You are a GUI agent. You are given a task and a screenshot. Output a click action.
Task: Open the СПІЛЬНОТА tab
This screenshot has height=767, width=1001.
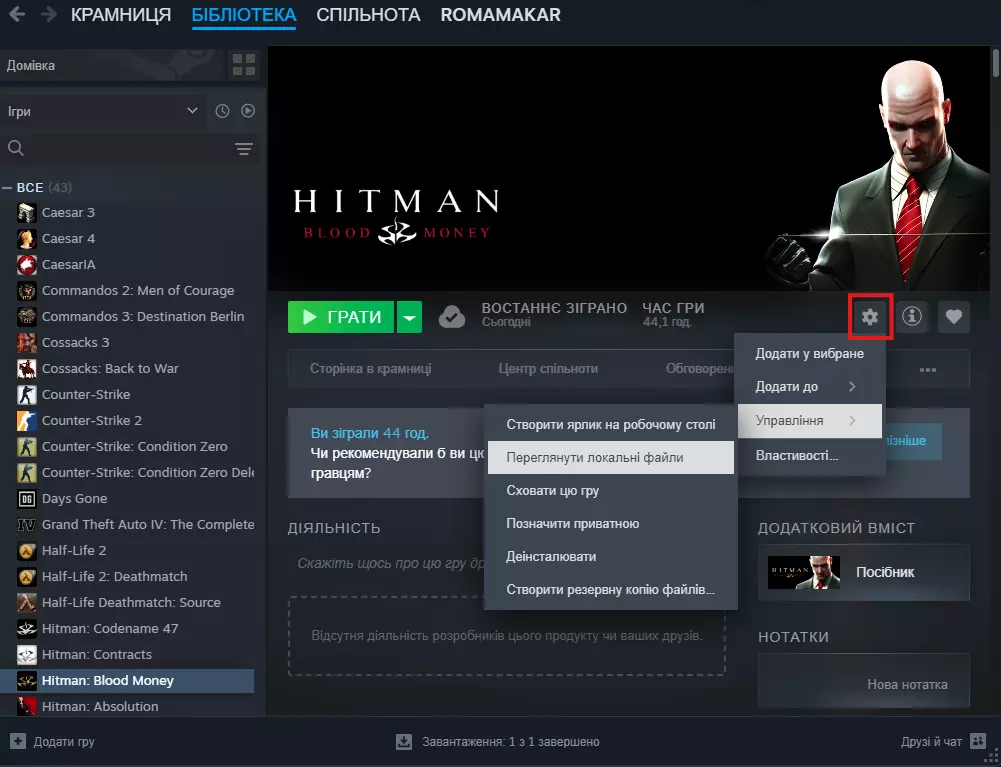pyautogui.click(x=368, y=15)
